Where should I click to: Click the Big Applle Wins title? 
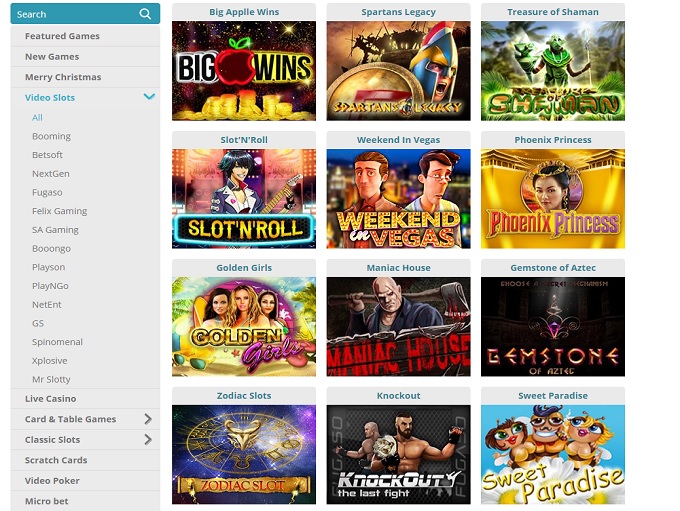pyautogui.click(x=244, y=12)
